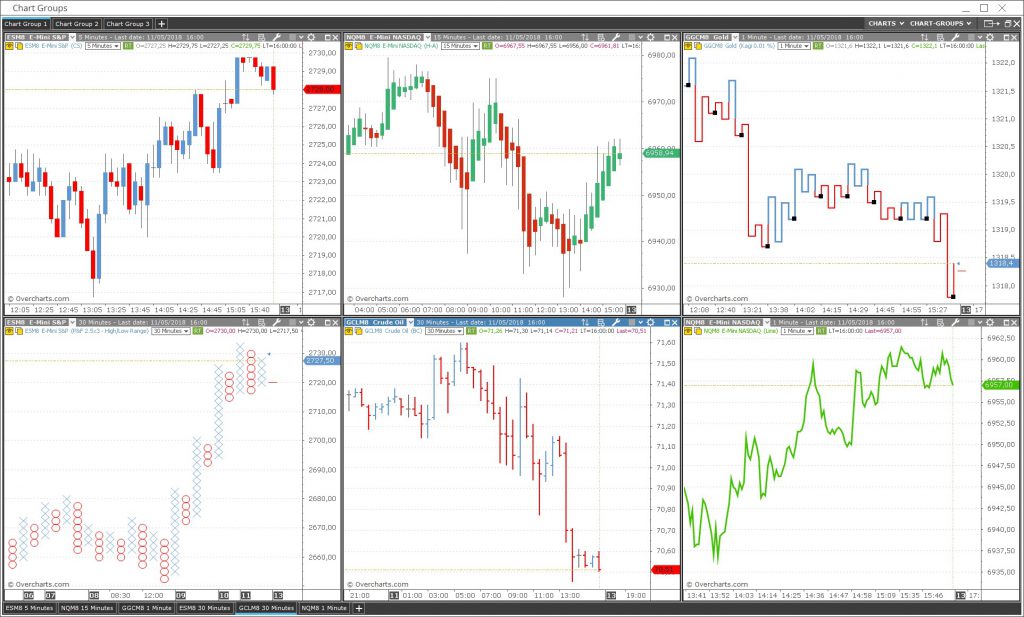Image resolution: width=1024 pixels, height=617 pixels.
Task: Open the 5 Minutes timeframe dropdown on ESM8
Action: click(x=102, y=46)
